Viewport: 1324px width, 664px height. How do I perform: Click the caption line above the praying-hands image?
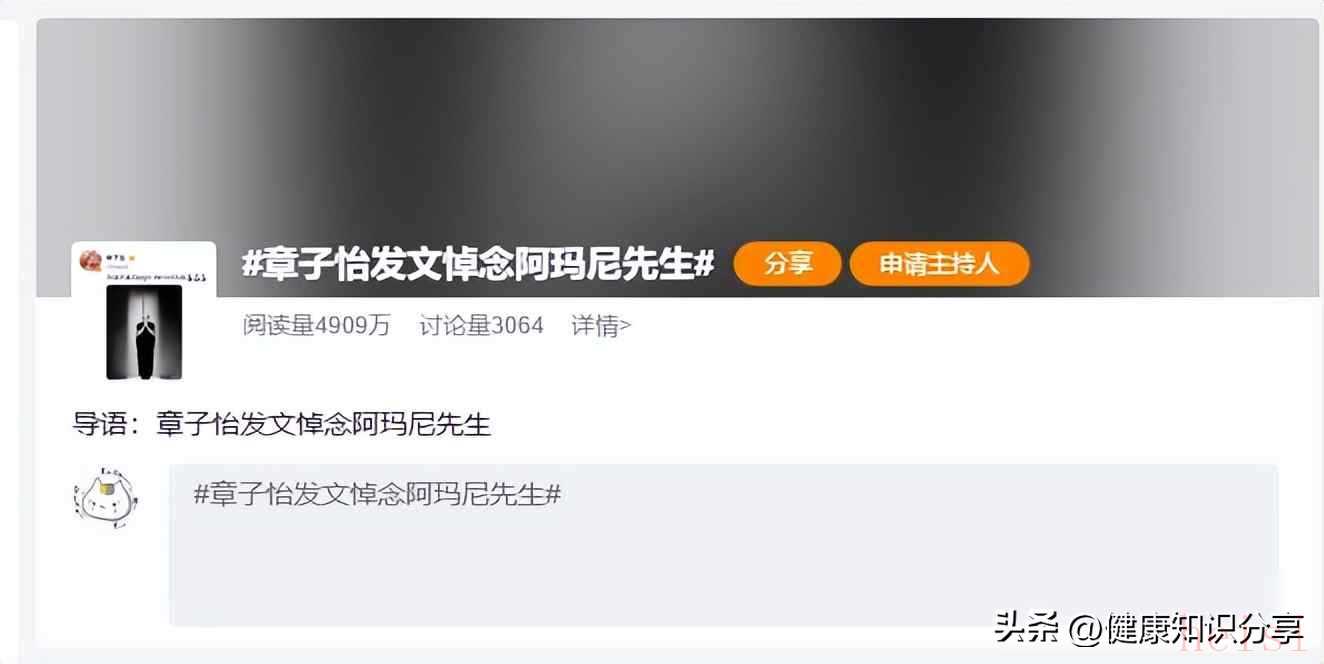point(156,277)
